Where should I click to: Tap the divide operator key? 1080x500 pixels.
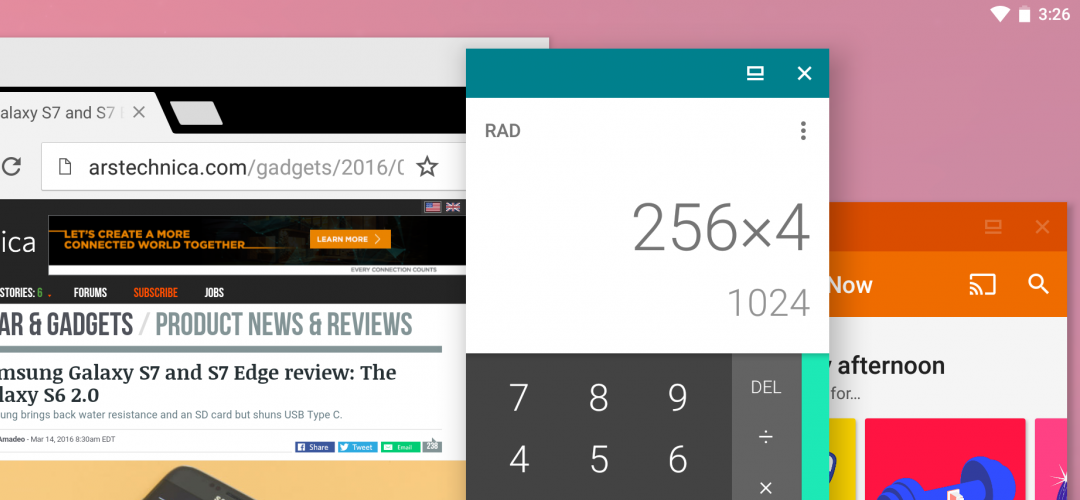coord(766,437)
